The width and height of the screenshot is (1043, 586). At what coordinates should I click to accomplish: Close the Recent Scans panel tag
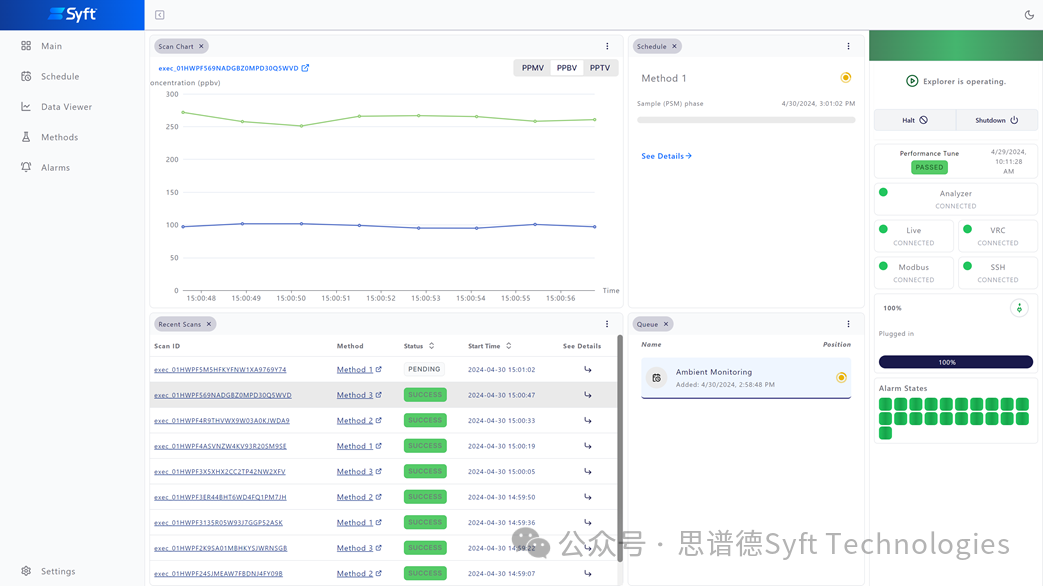(209, 325)
